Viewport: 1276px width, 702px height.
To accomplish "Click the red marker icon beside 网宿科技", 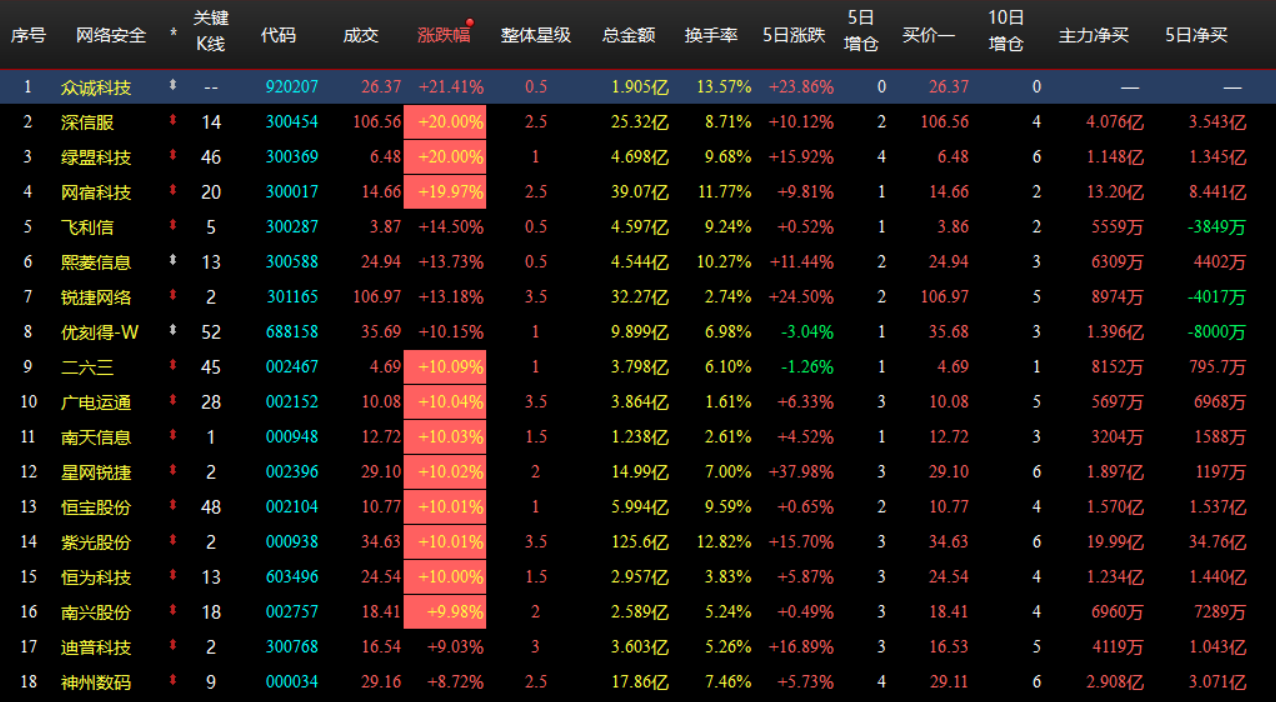I will coord(173,191).
